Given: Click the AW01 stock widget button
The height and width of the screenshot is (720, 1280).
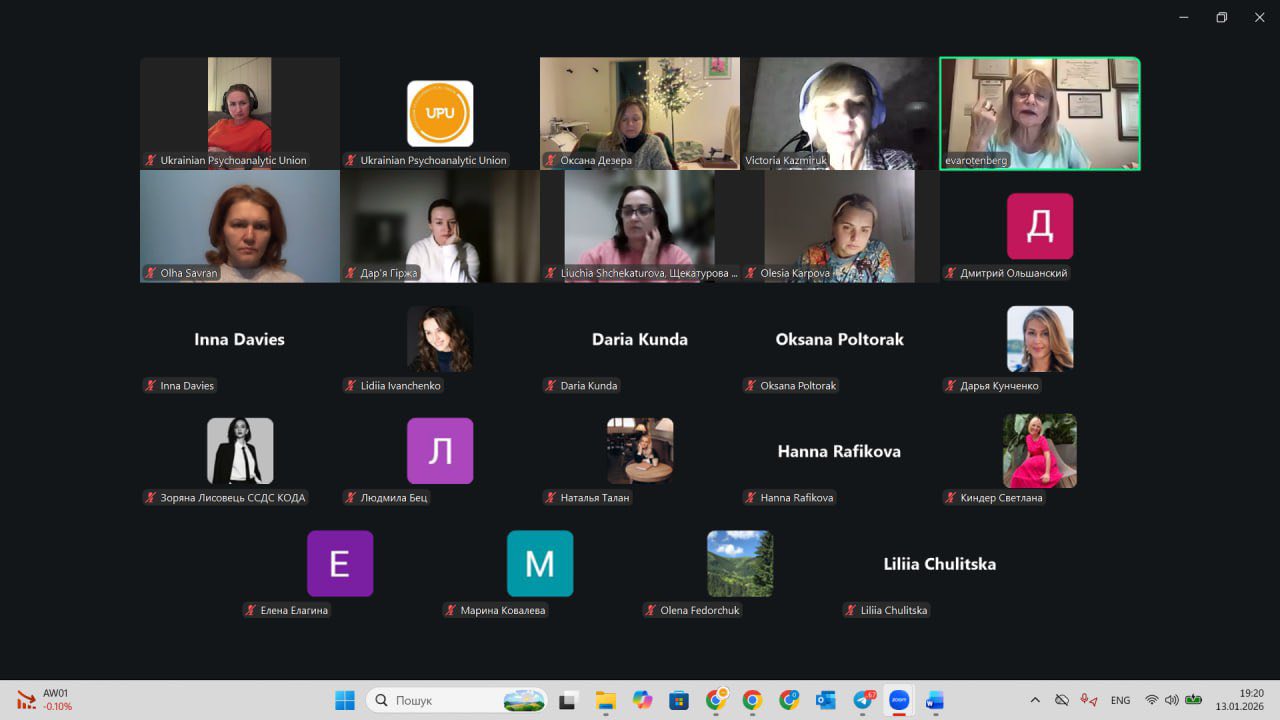Looking at the screenshot, I should click(x=45, y=700).
